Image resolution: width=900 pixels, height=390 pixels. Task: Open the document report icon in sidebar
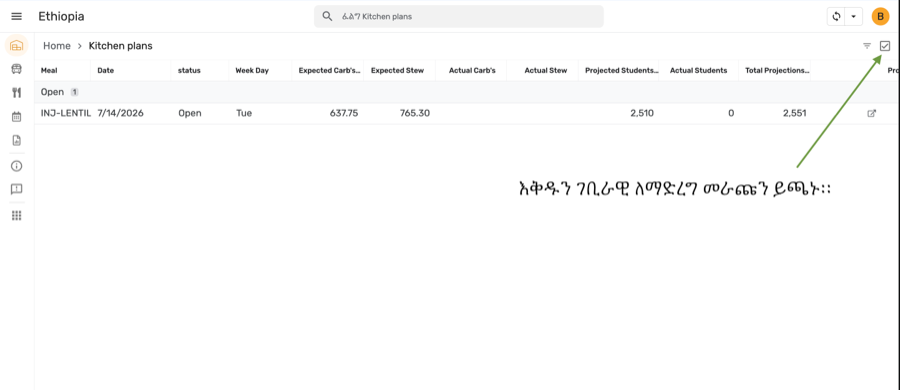click(x=17, y=140)
